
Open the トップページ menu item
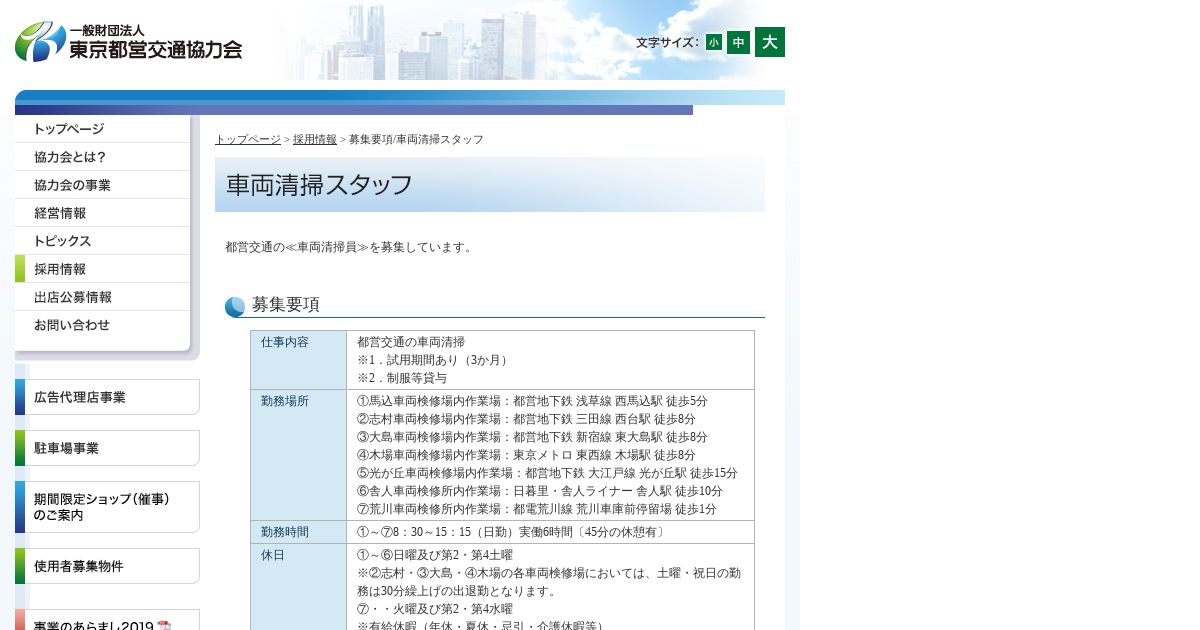[x=102, y=129]
